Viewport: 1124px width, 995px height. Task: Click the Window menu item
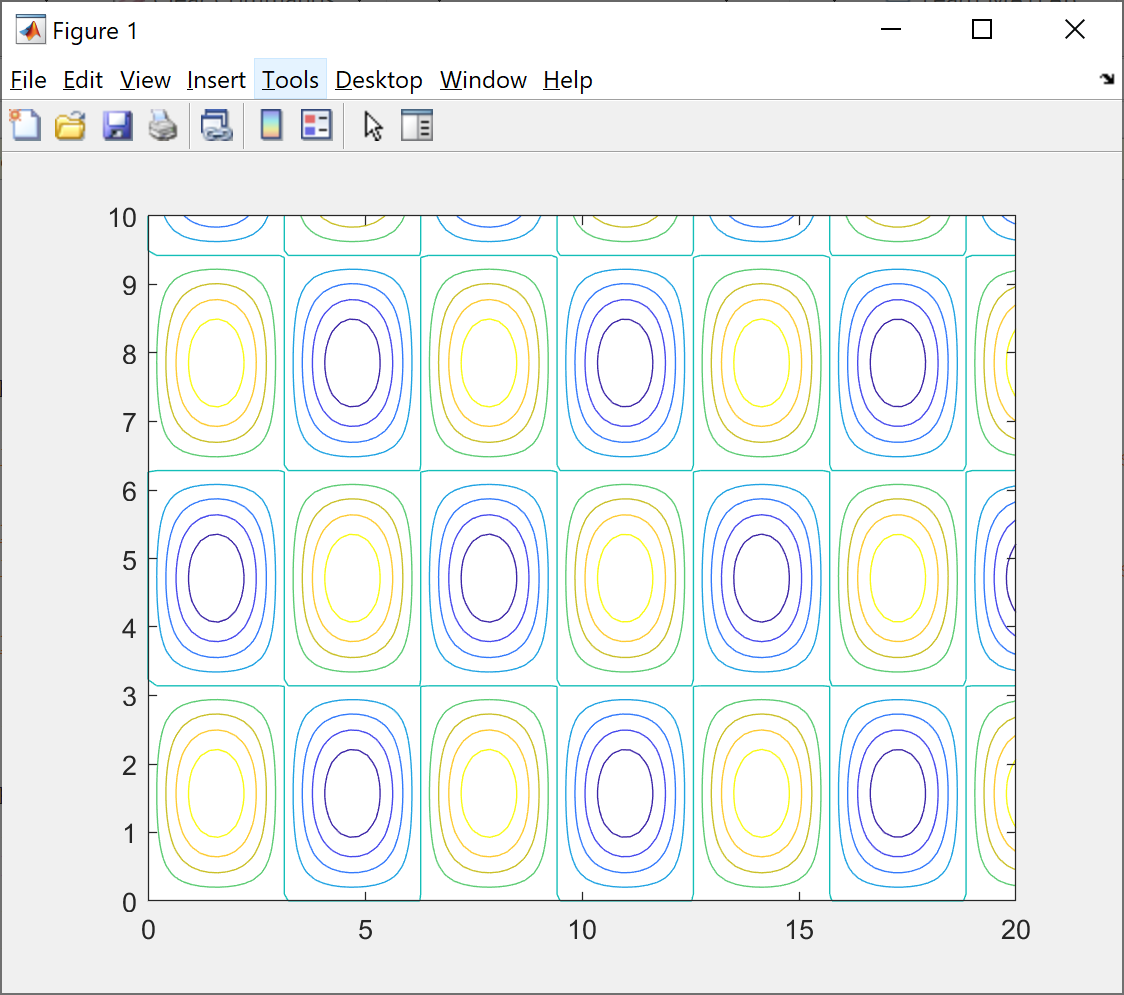point(483,80)
